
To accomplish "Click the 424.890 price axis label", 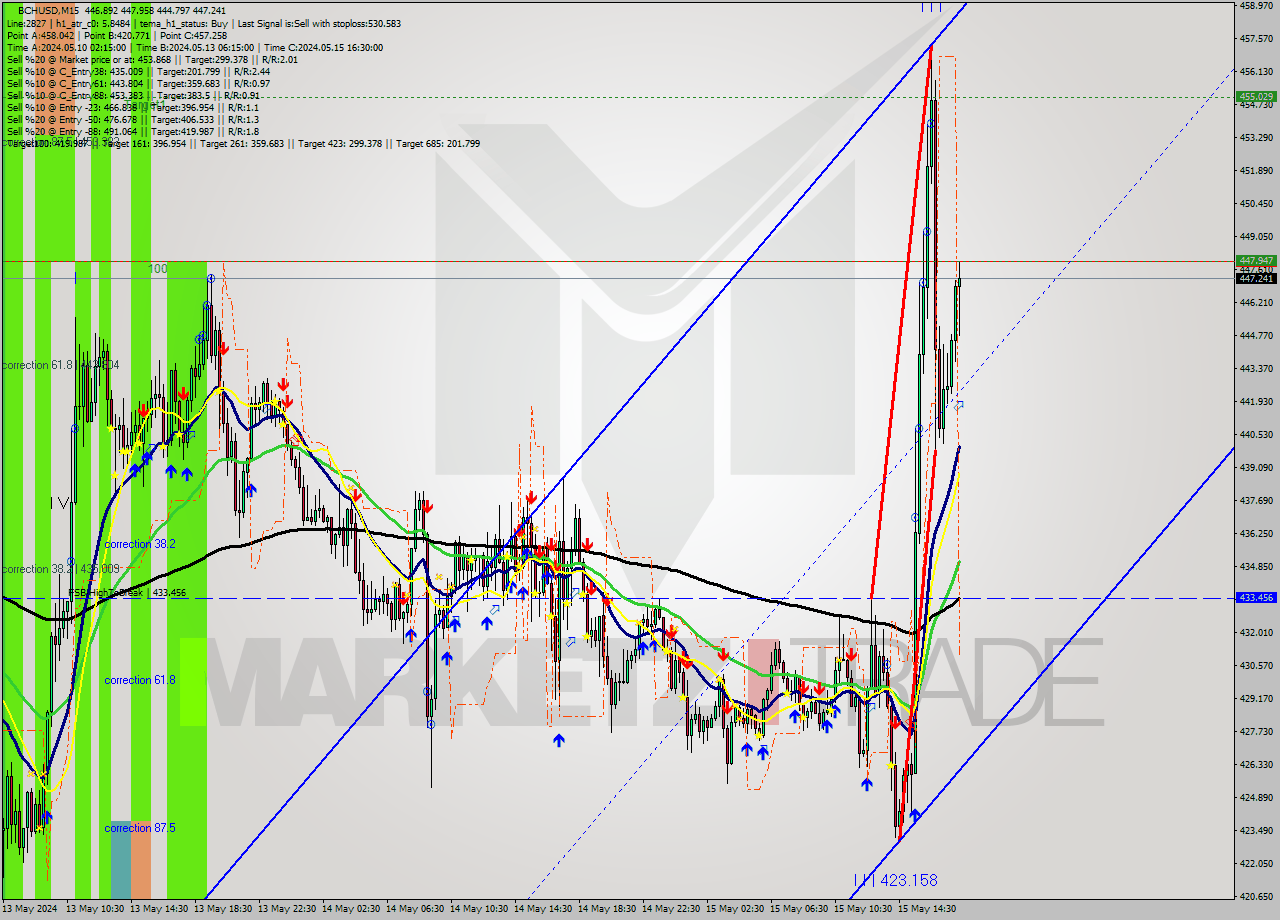I will pos(1256,798).
